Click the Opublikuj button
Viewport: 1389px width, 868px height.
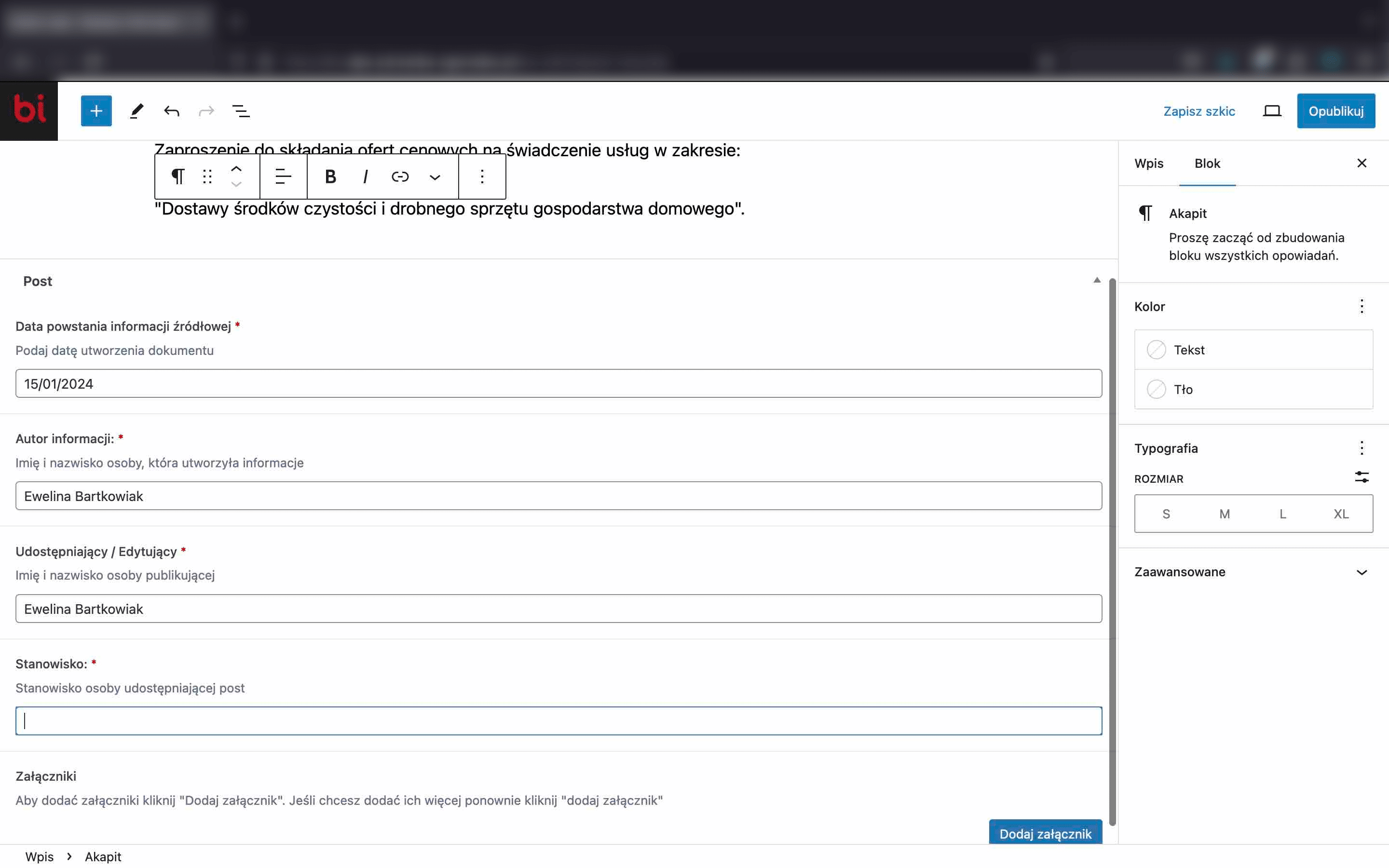(x=1335, y=111)
